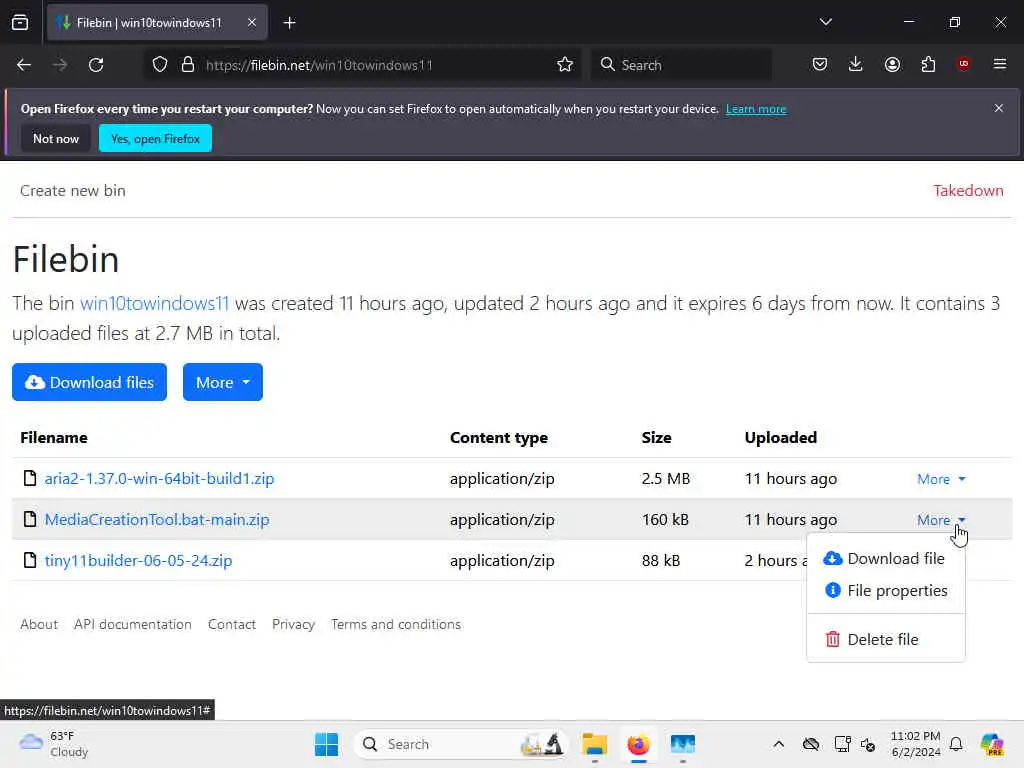Choose Download file from the menu
1024x768 pixels.
tap(886, 558)
